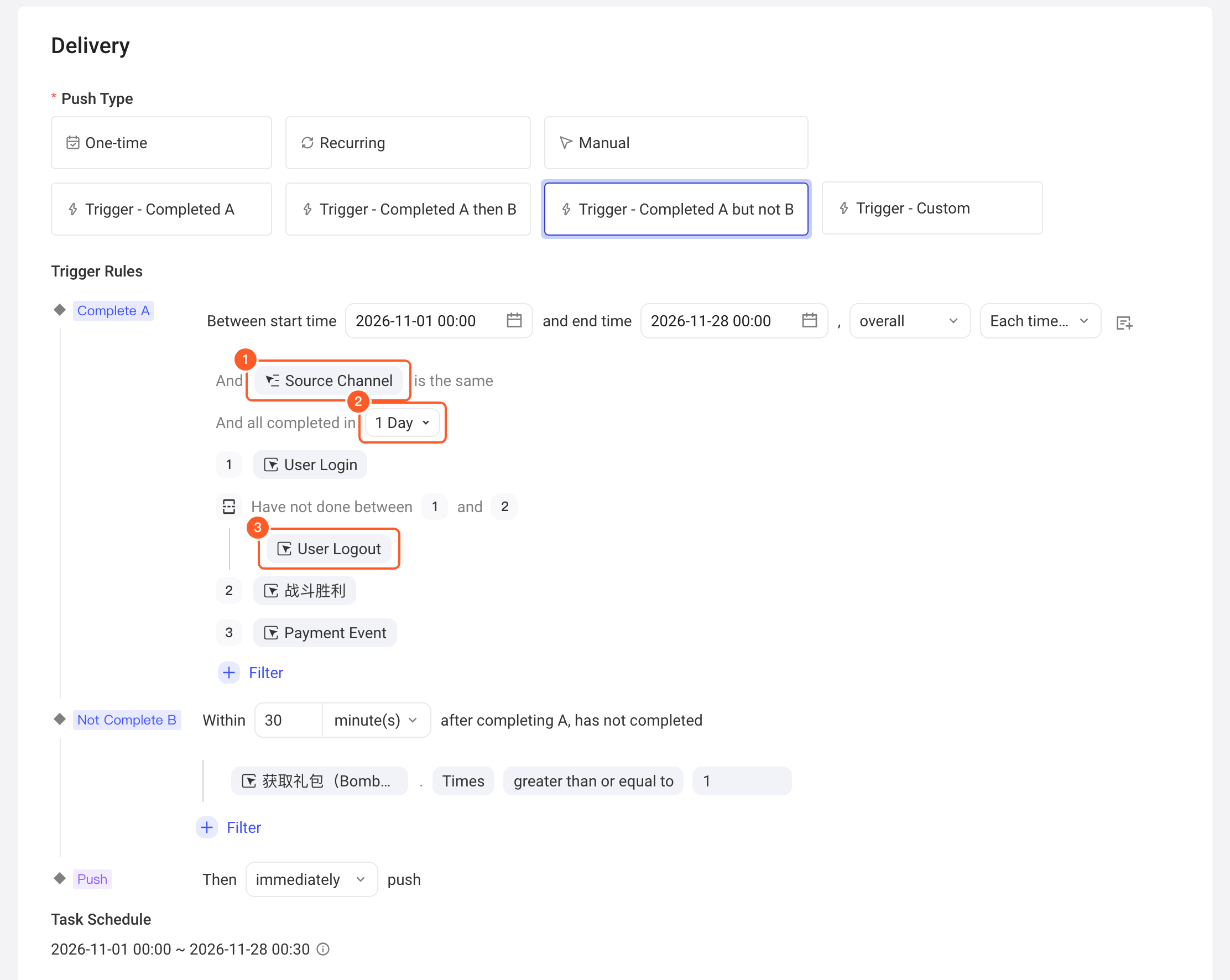Viewport: 1230px width, 980px height.
Task: Choose Trigger - Completed A then B
Action: (408, 209)
